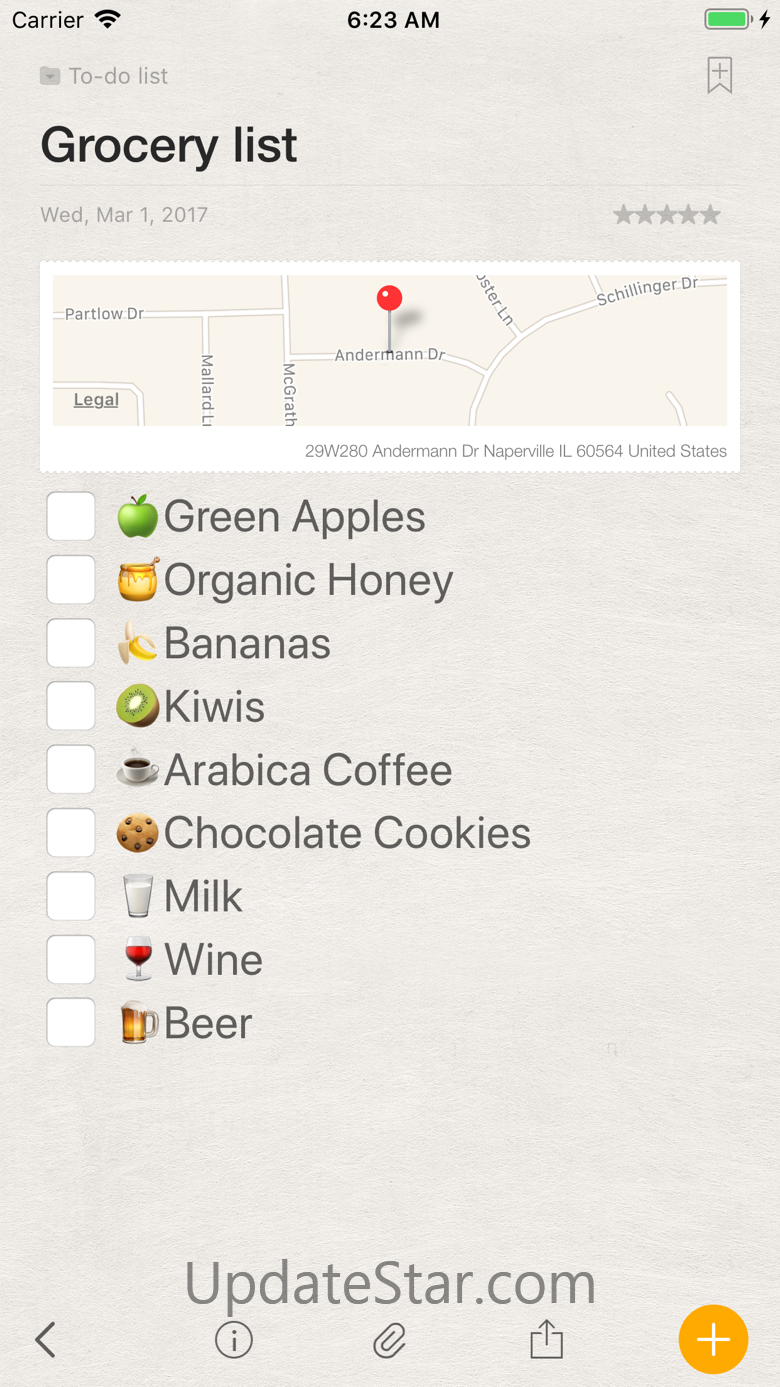The width and height of the screenshot is (780, 1387).
Task: Set rating using the five stars
Action: pyautogui.click(x=666, y=215)
